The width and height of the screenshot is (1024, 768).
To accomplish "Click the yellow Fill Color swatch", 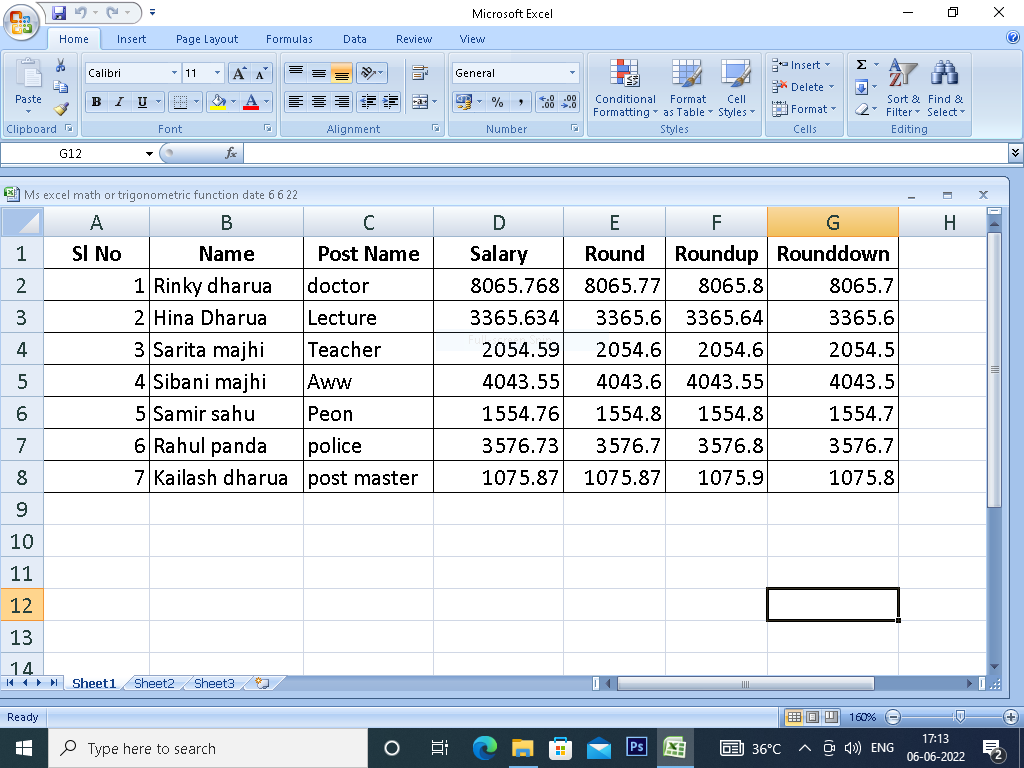I will (x=217, y=102).
